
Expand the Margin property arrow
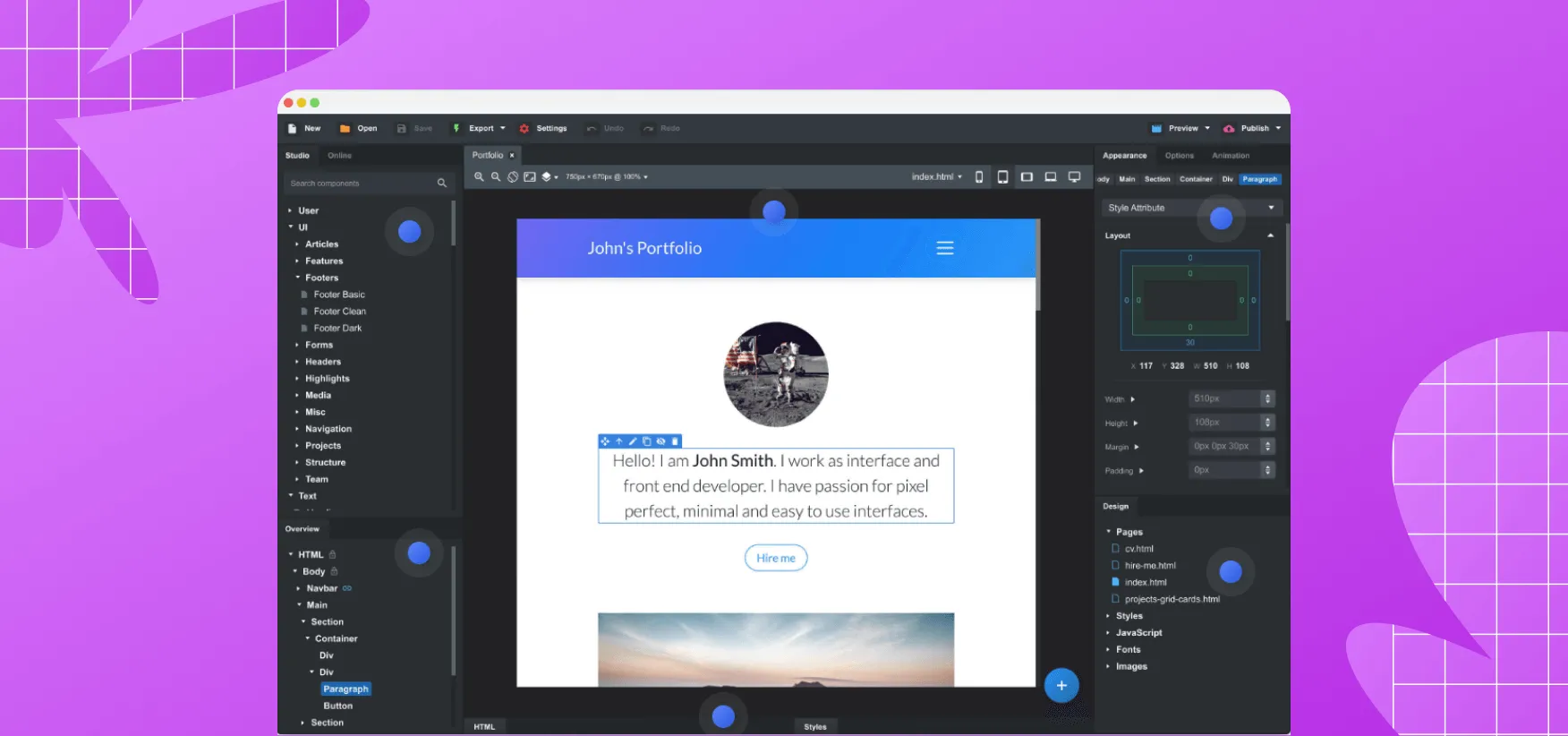point(1137,447)
